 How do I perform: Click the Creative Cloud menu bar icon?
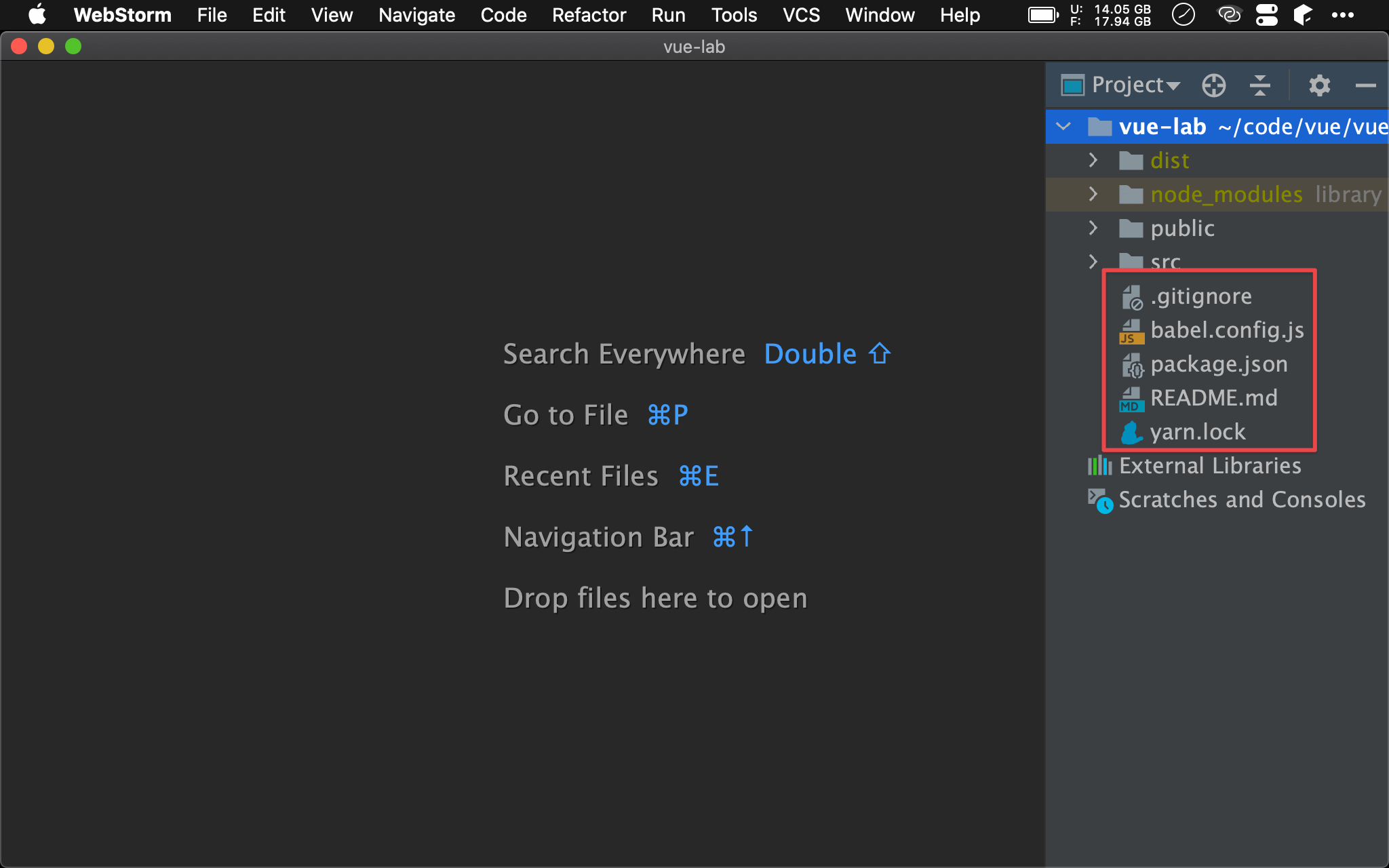1229,14
